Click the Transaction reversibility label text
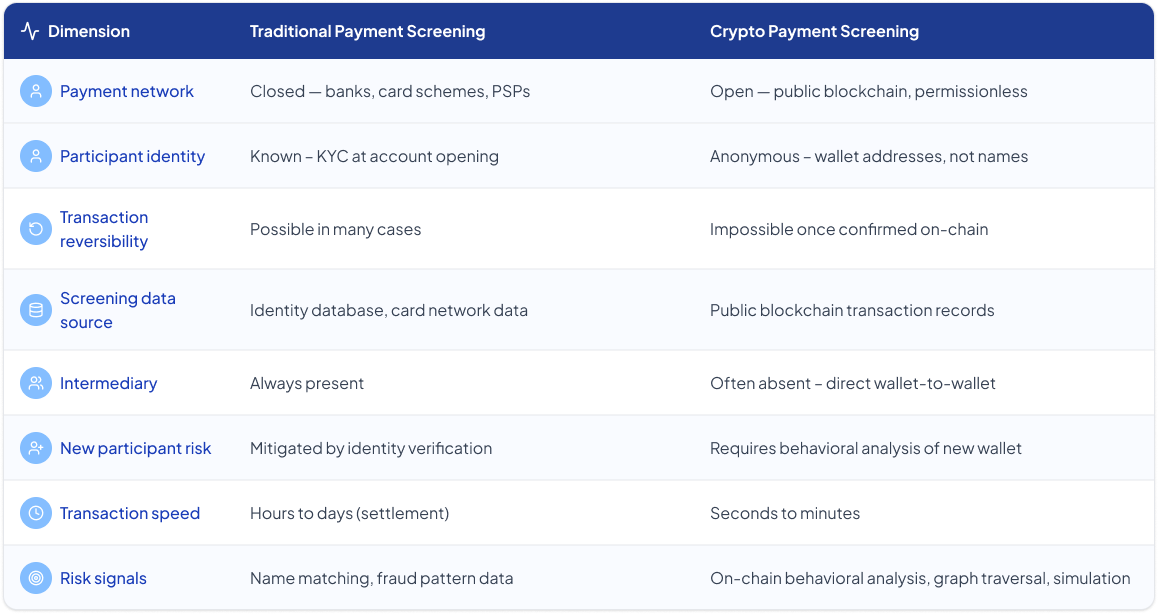Screen dimensions: 1158x614 pyautogui.click(x=104, y=229)
